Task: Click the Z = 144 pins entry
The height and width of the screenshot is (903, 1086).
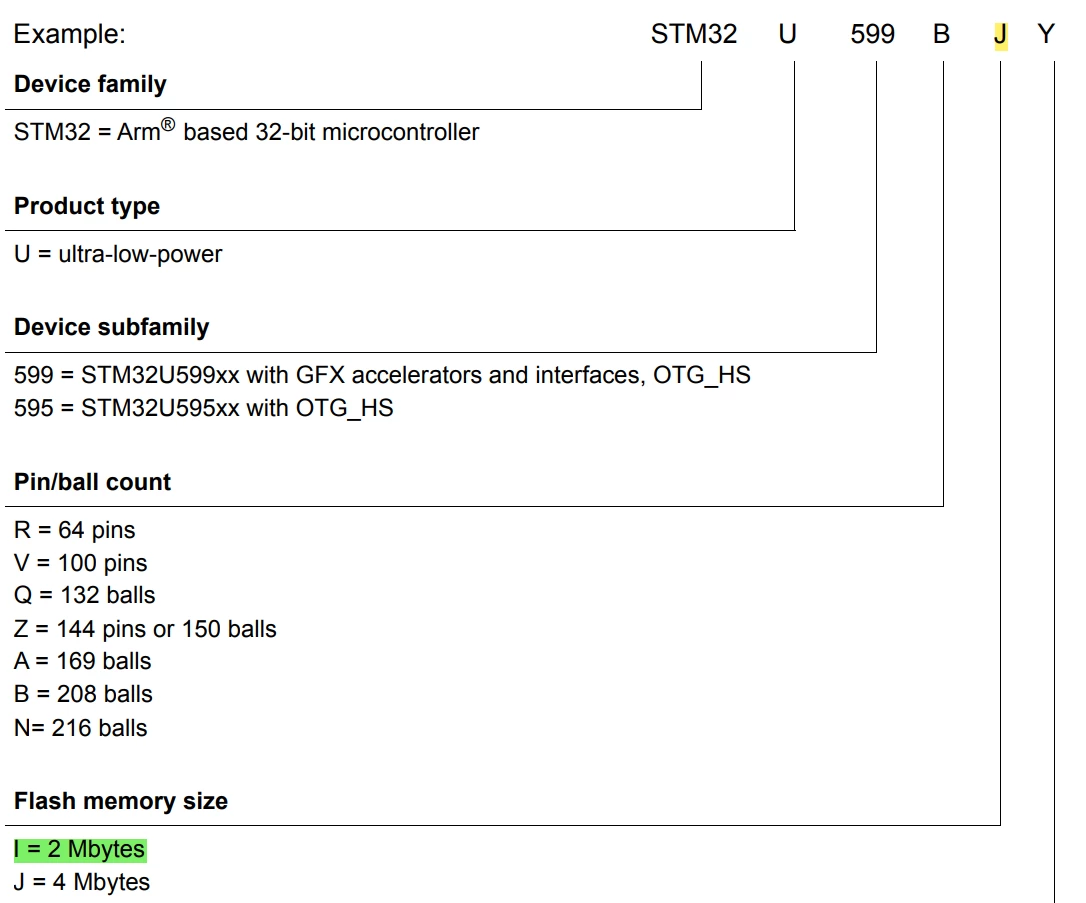Action: coord(145,629)
